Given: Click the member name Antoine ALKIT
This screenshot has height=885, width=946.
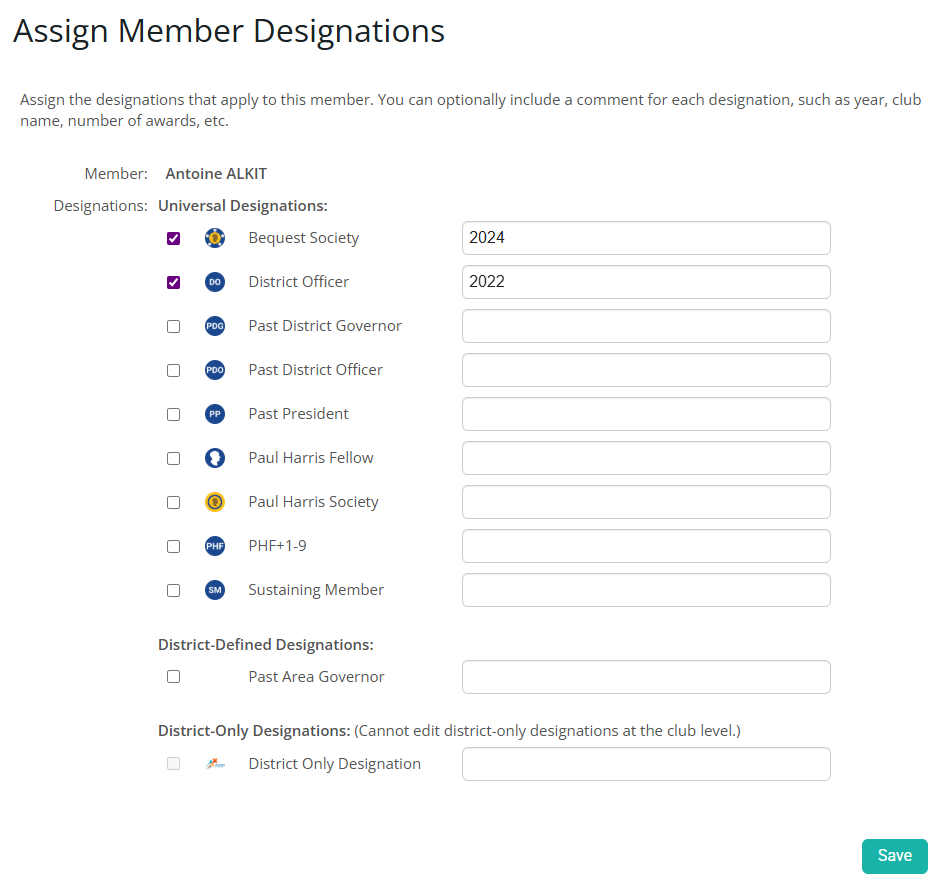Looking at the screenshot, I should 216,174.
